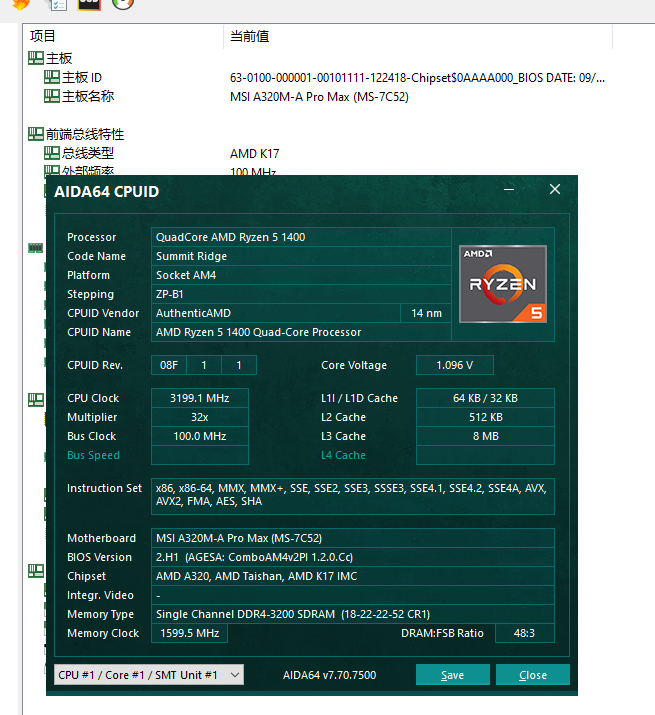
Task: Close the CPUID window with the X
Action: pyautogui.click(x=555, y=189)
